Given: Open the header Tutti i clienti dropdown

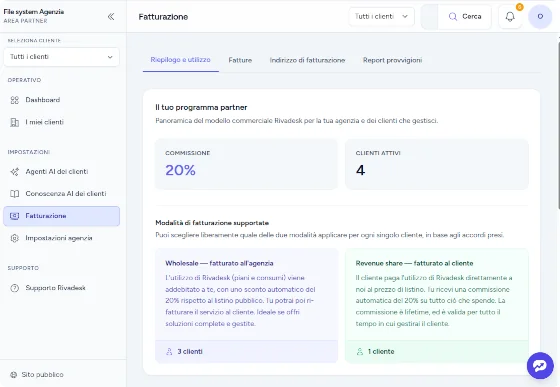Looking at the screenshot, I should (x=381, y=16).
